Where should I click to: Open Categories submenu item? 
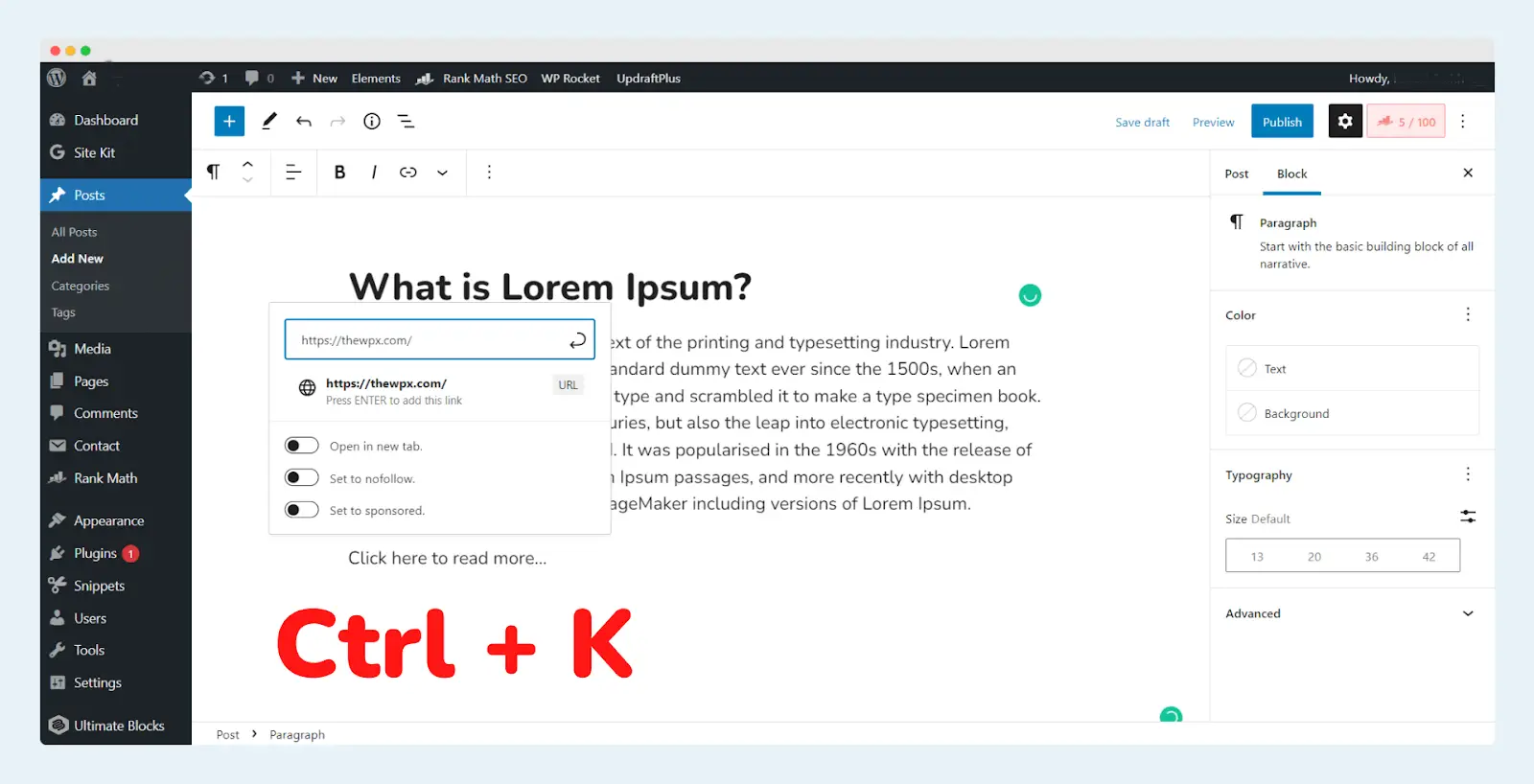(80, 286)
